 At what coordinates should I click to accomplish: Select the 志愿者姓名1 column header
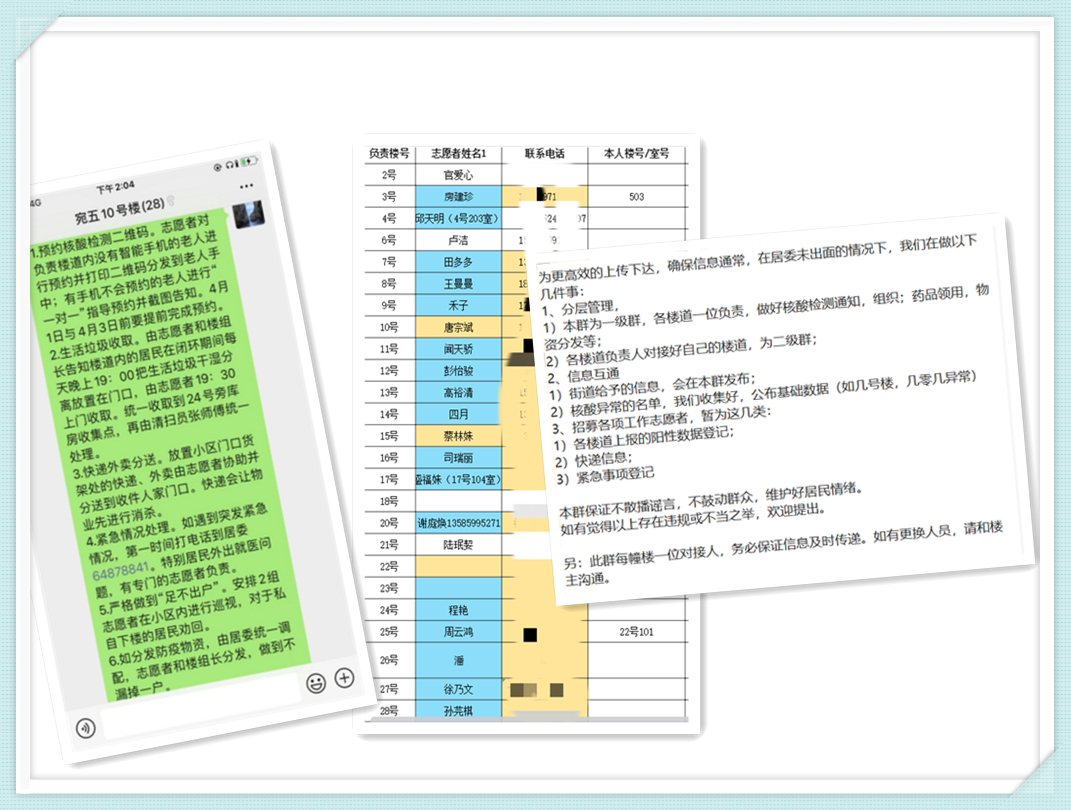(457, 154)
